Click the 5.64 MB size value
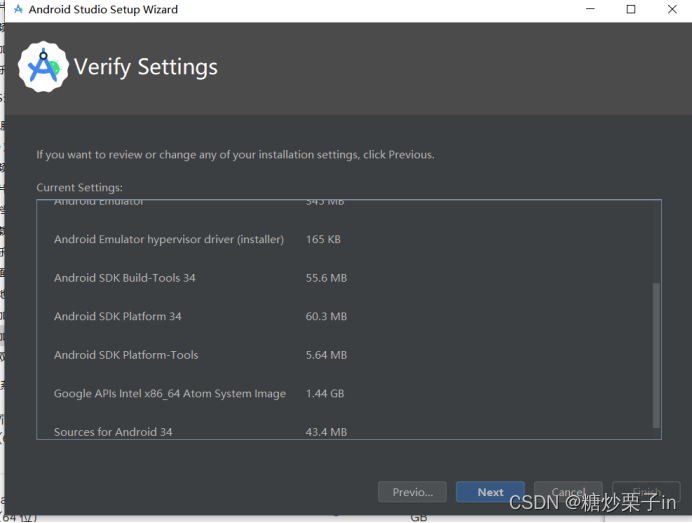Screen dimensions: 692x523 tap(326, 355)
